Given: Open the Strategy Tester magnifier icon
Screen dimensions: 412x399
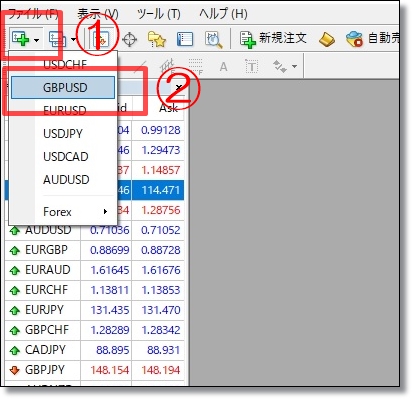Looking at the screenshot, I should coord(213,40).
